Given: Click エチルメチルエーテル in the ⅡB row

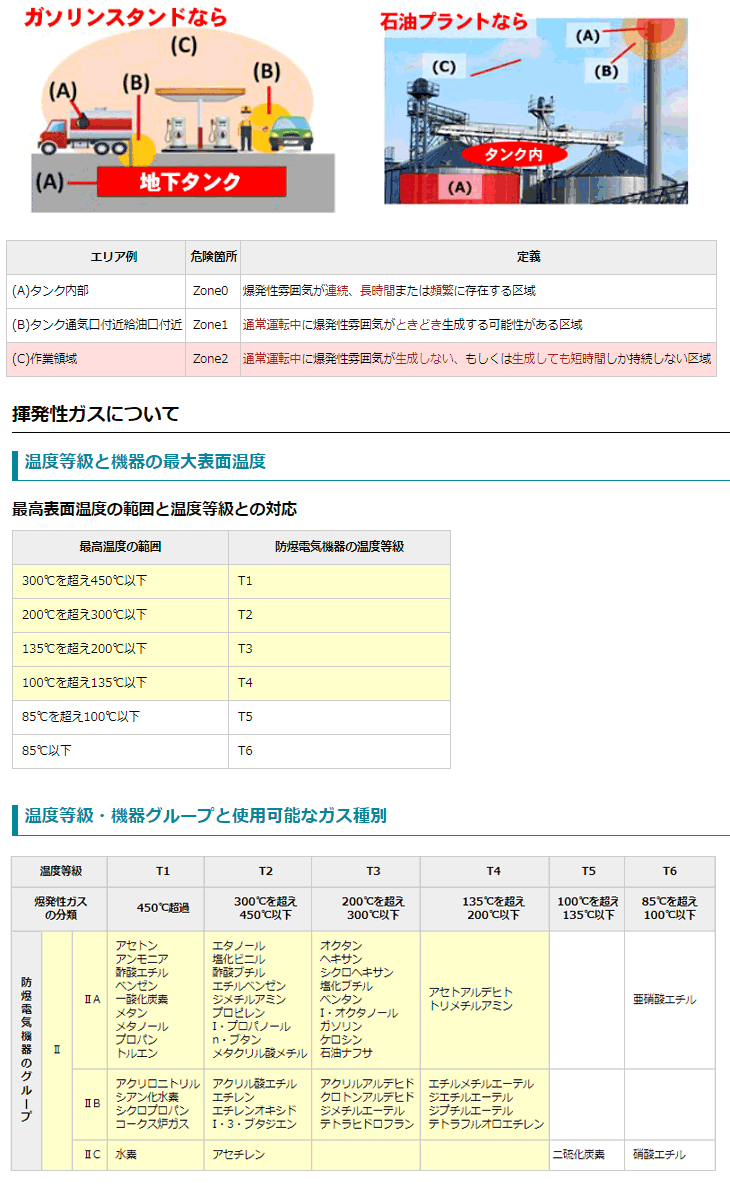Looking at the screenshot, I should [480, 1083].
